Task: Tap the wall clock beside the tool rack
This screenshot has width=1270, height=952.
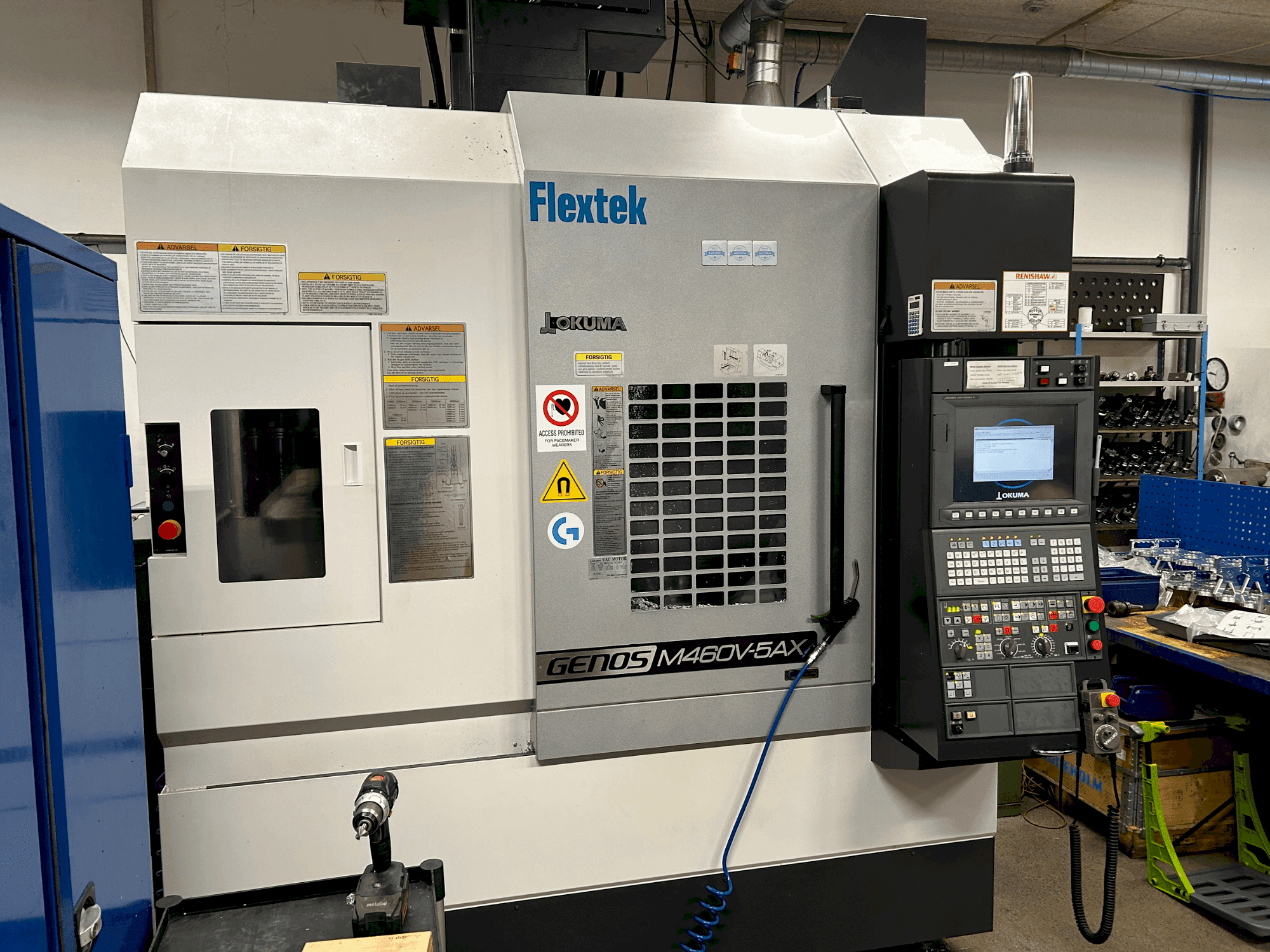Action: [1217, 374]
